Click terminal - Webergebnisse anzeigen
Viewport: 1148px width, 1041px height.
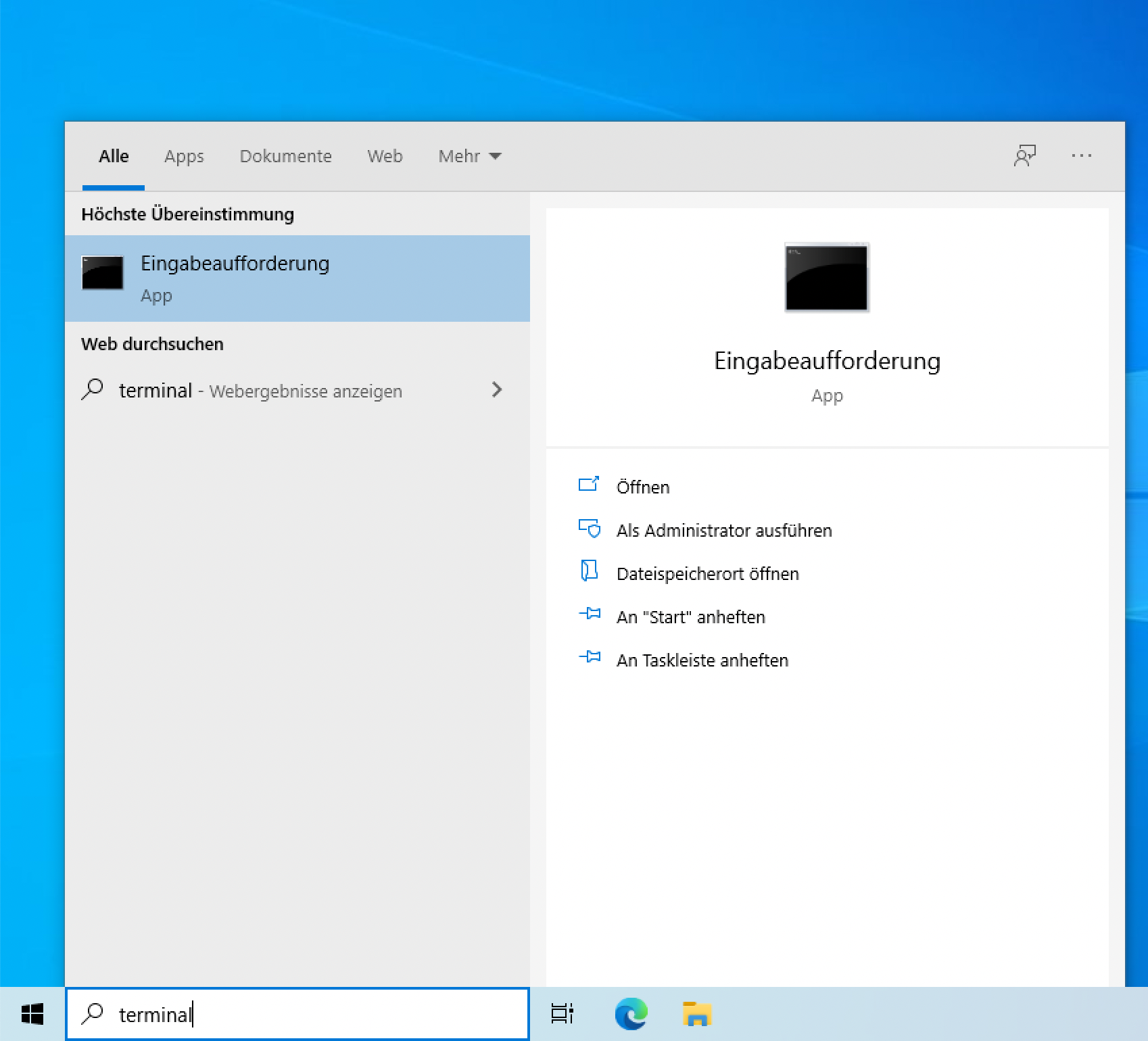click(297, 391)
